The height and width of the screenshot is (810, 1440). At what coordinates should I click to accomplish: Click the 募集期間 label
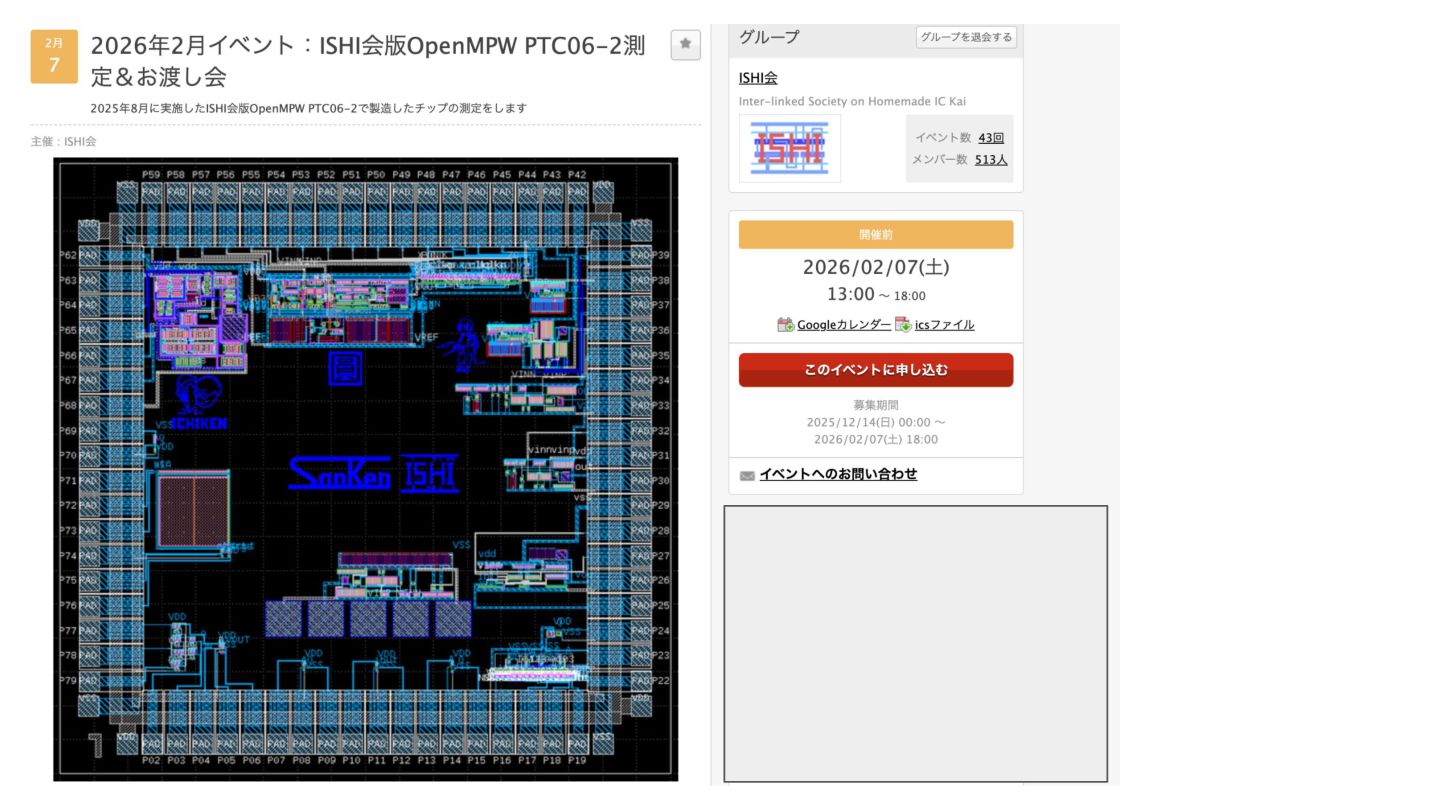(x=876, y=405)
